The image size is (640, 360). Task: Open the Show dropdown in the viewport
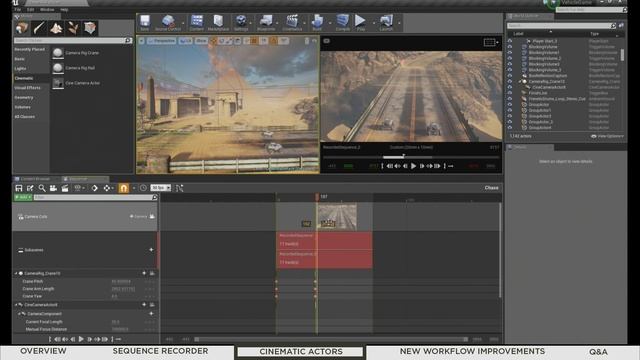[201, 41]
